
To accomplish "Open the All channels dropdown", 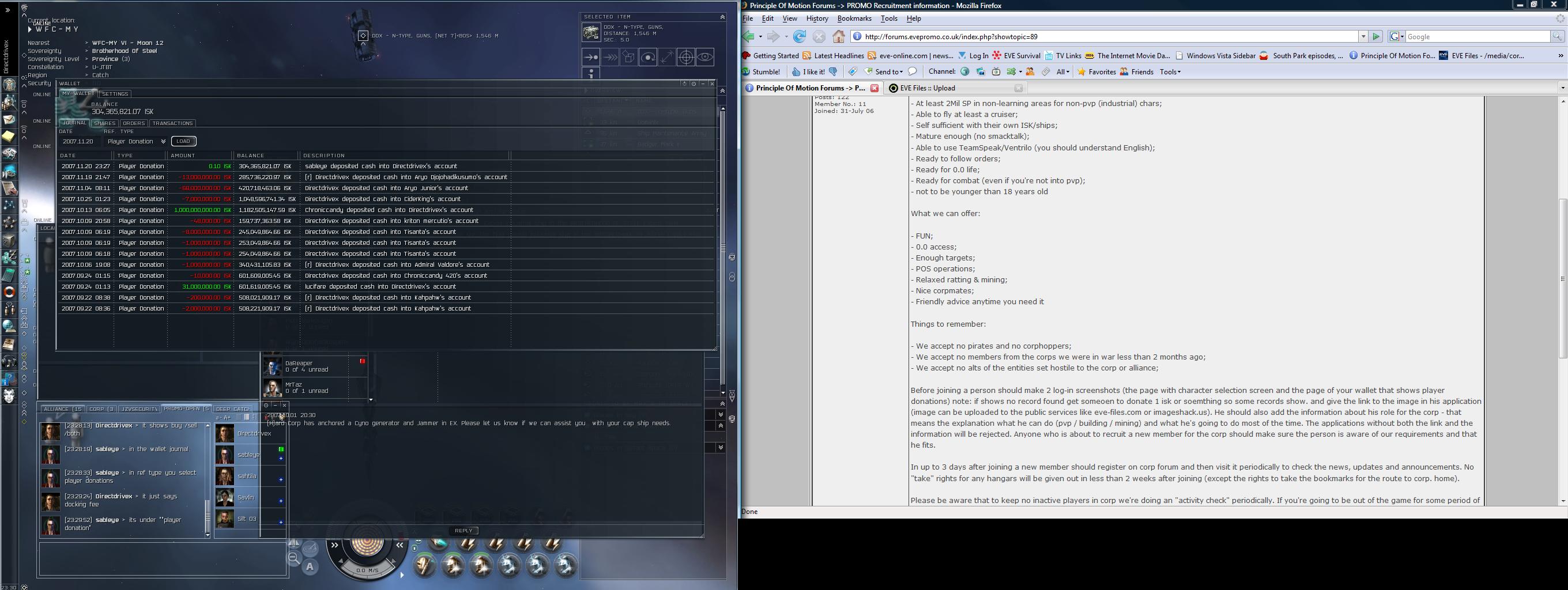I will (x=1064, y=72).
